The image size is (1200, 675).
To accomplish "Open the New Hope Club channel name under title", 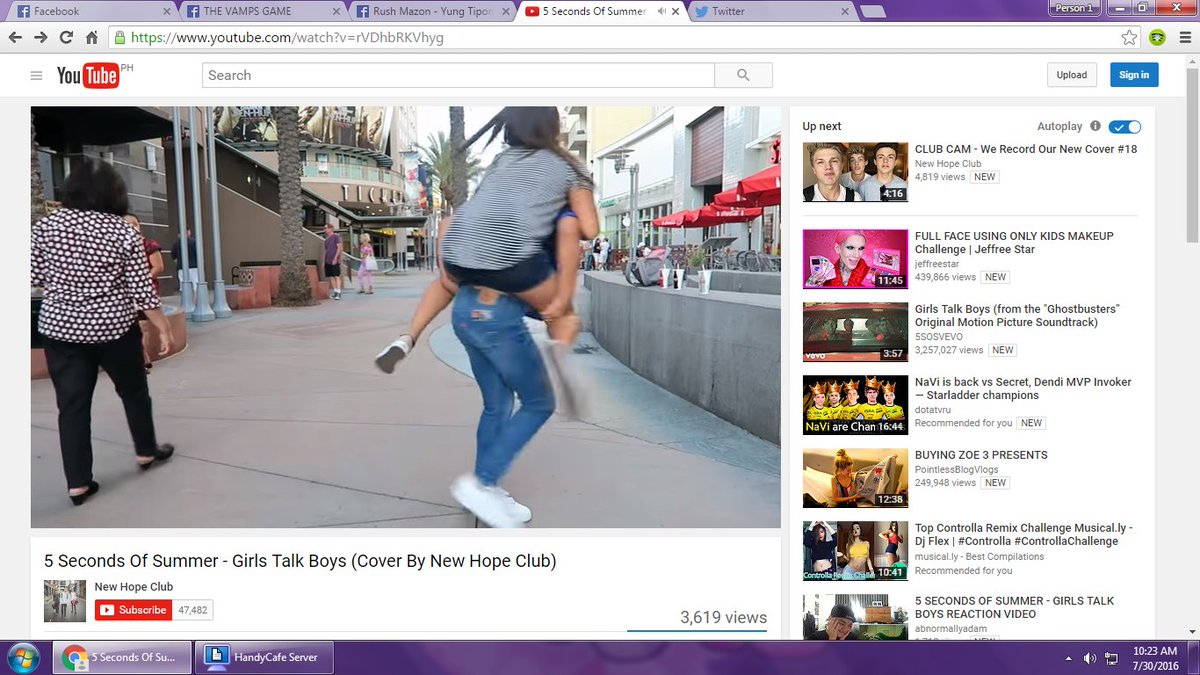I will click(134, 587).
